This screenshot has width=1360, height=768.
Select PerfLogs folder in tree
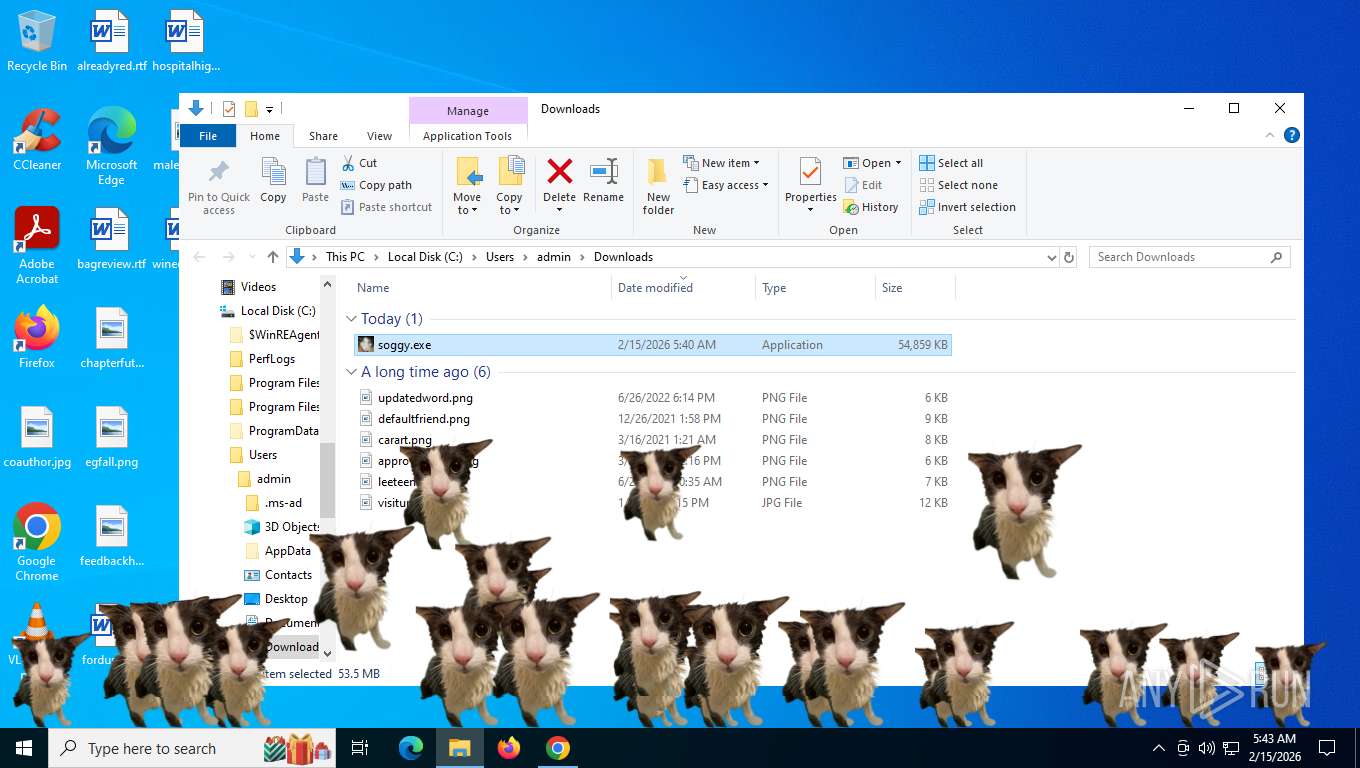271,359
